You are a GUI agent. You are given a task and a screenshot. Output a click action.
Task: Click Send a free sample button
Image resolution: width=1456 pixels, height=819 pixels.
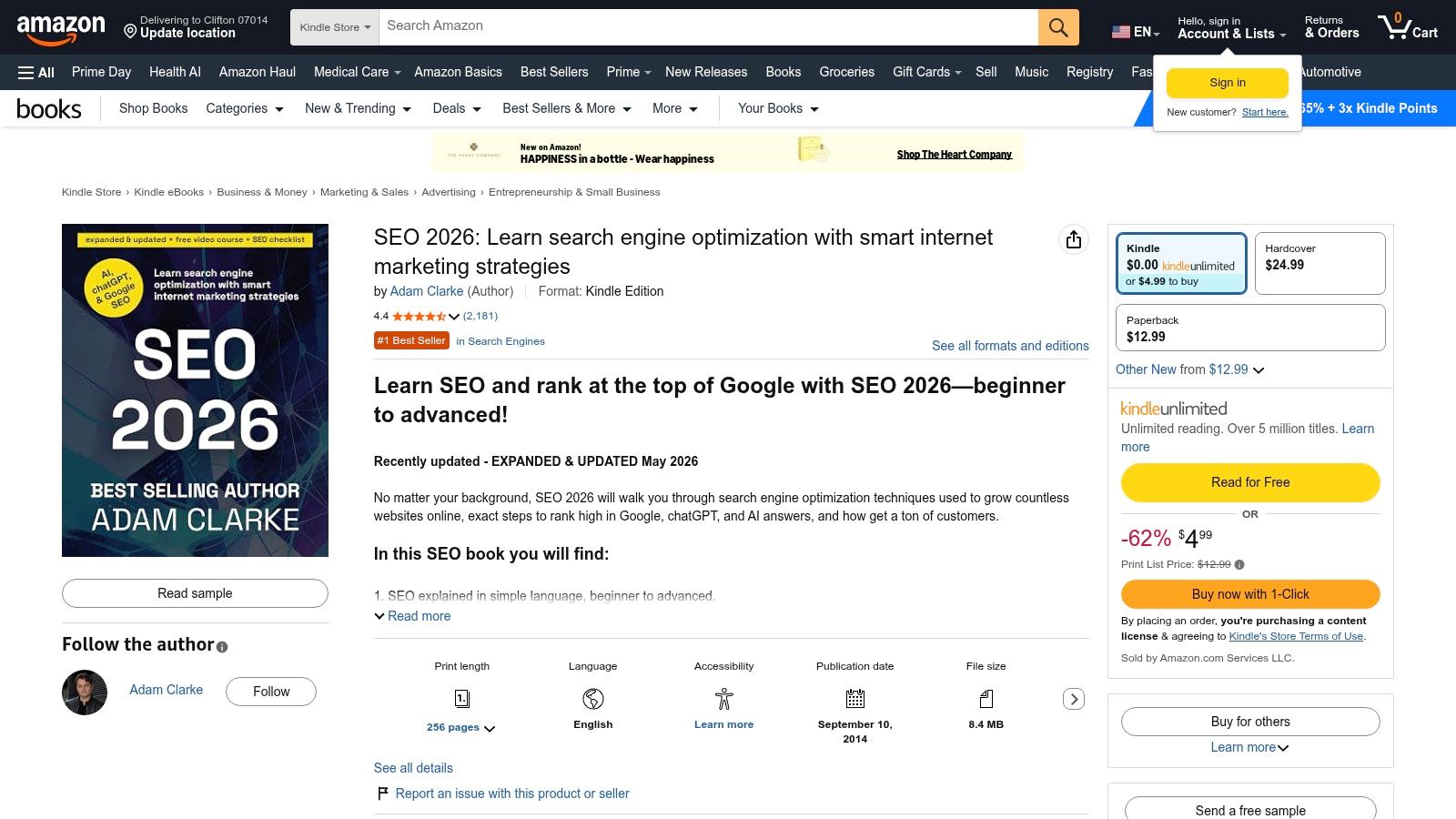1250,809
